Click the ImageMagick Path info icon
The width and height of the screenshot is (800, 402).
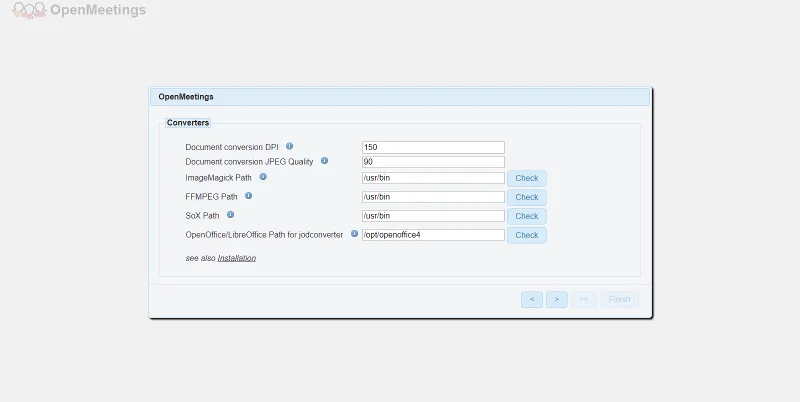click(x=263, y=177)
